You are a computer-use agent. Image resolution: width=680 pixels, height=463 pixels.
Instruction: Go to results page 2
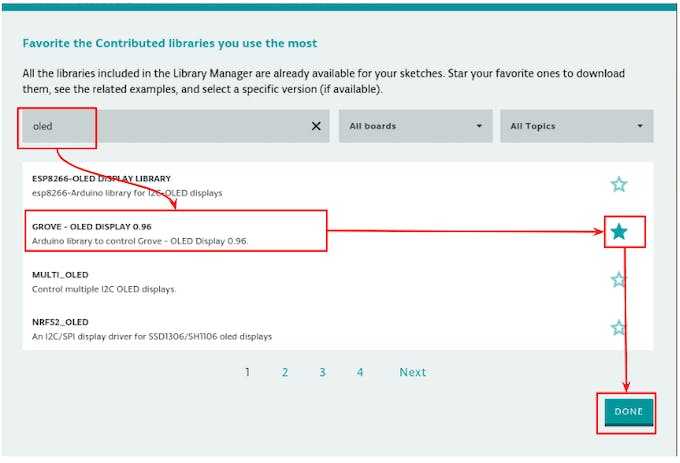point(285,372)
